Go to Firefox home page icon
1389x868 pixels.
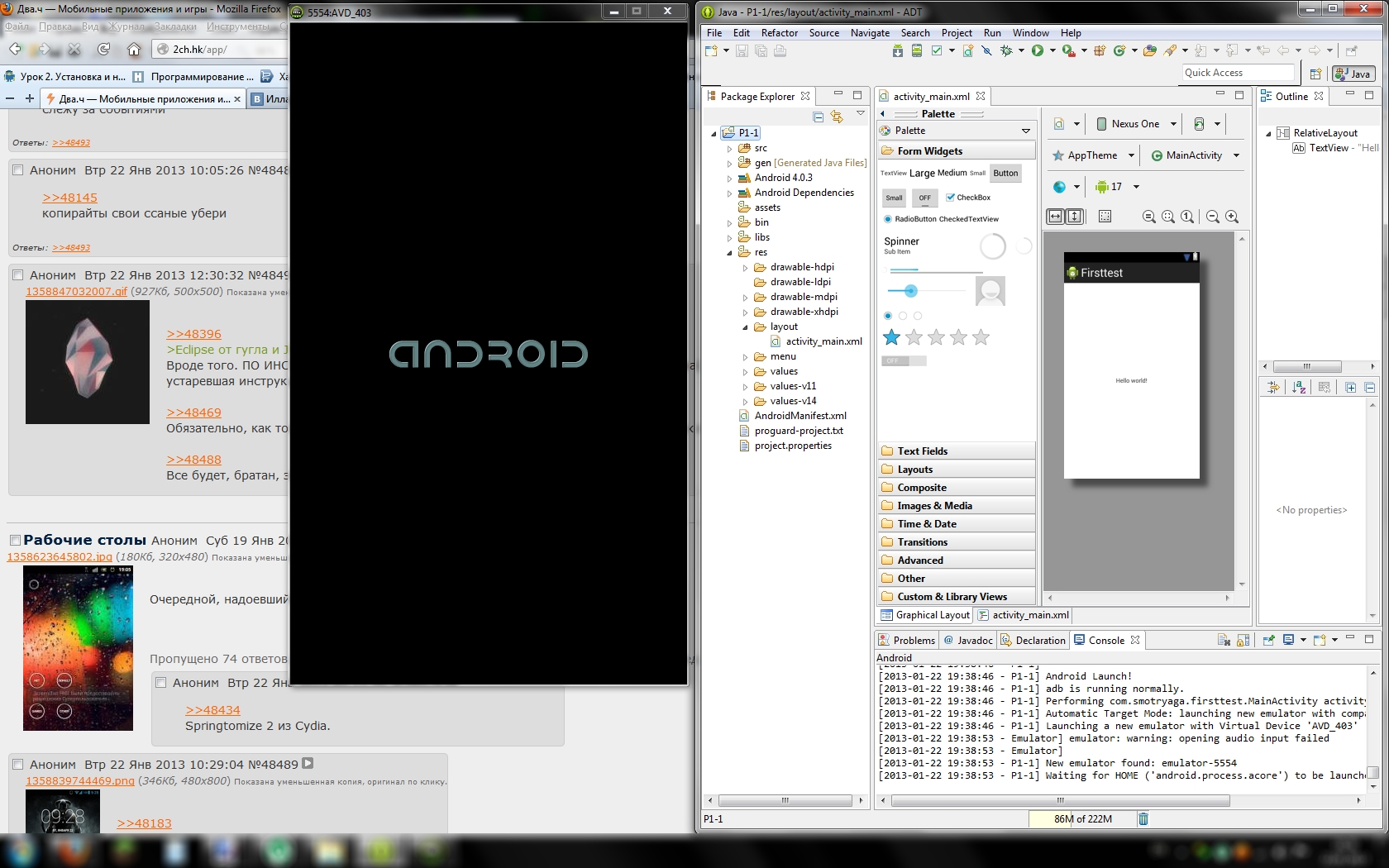(x=134, y=50)
